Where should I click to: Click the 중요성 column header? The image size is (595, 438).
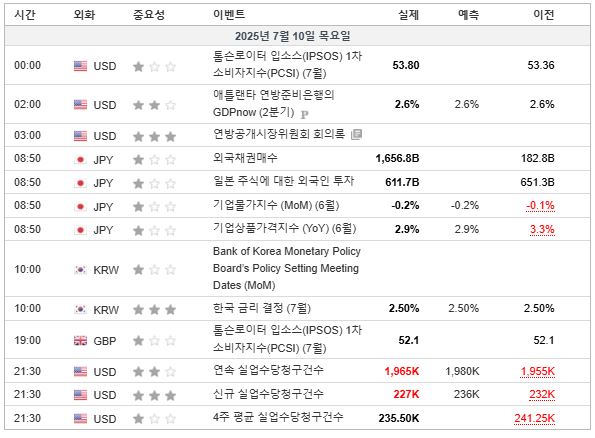[149, 15]
